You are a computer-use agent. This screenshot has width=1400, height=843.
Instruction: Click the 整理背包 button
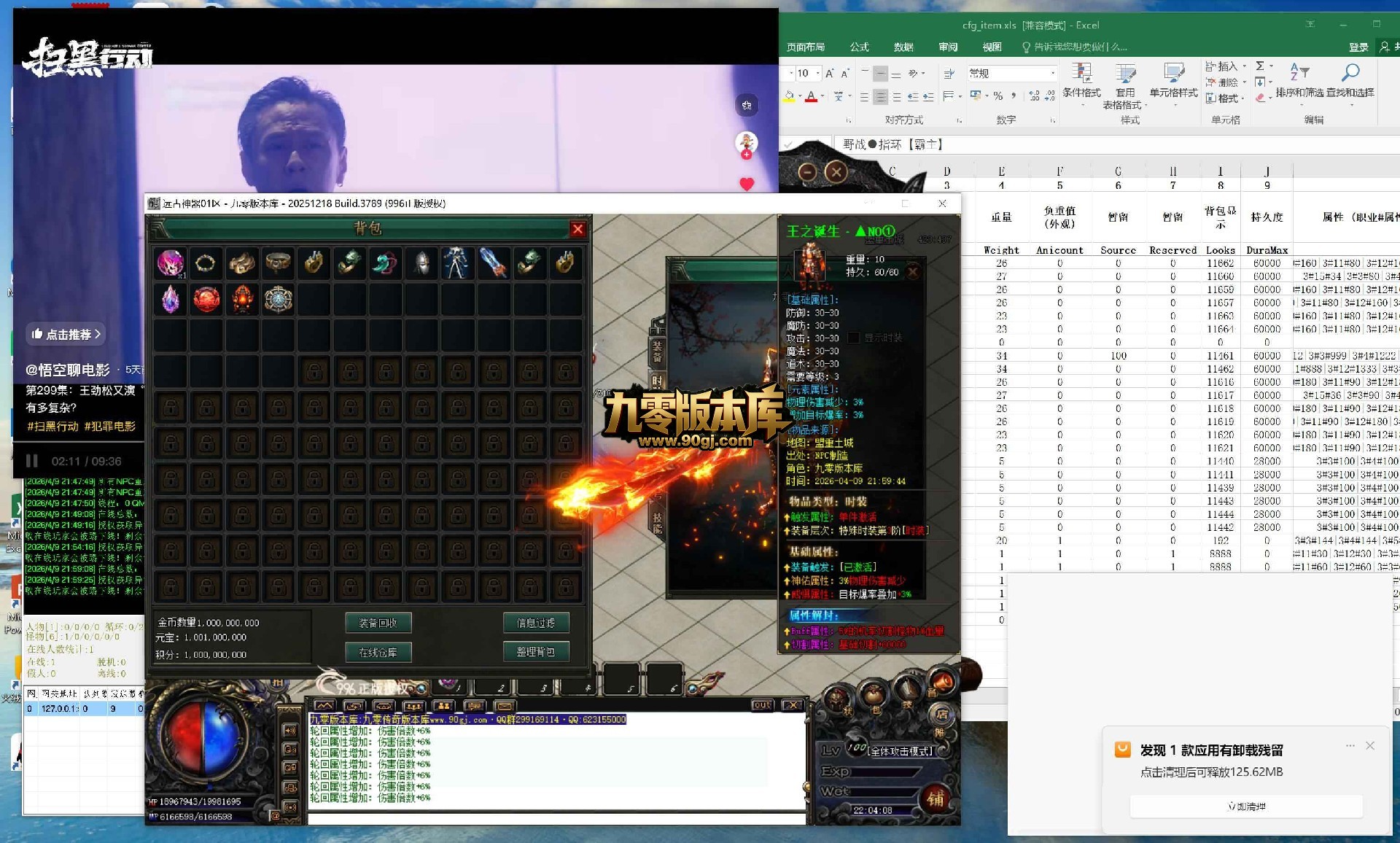click(x=536, y=651)
